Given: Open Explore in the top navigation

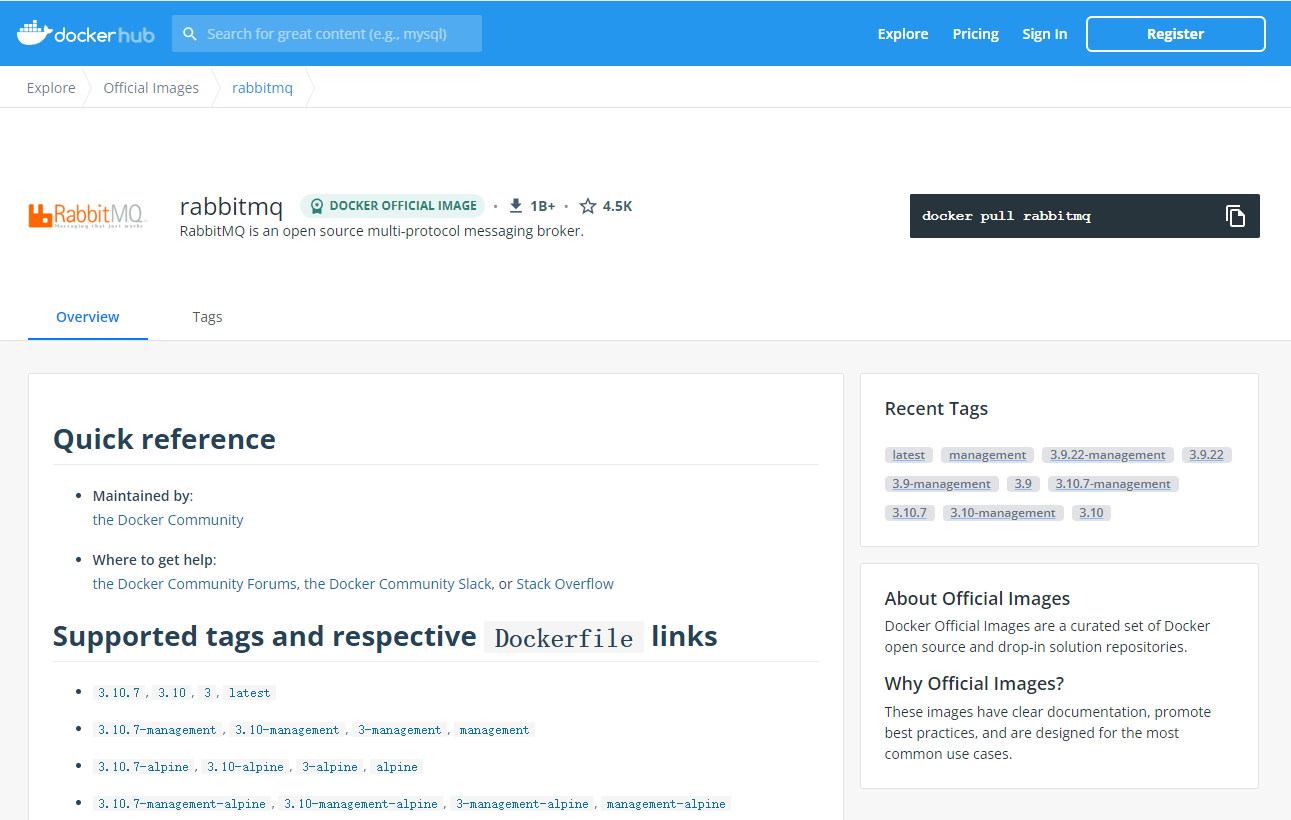Looking at the screenshot, I should [x=902, y=34].
